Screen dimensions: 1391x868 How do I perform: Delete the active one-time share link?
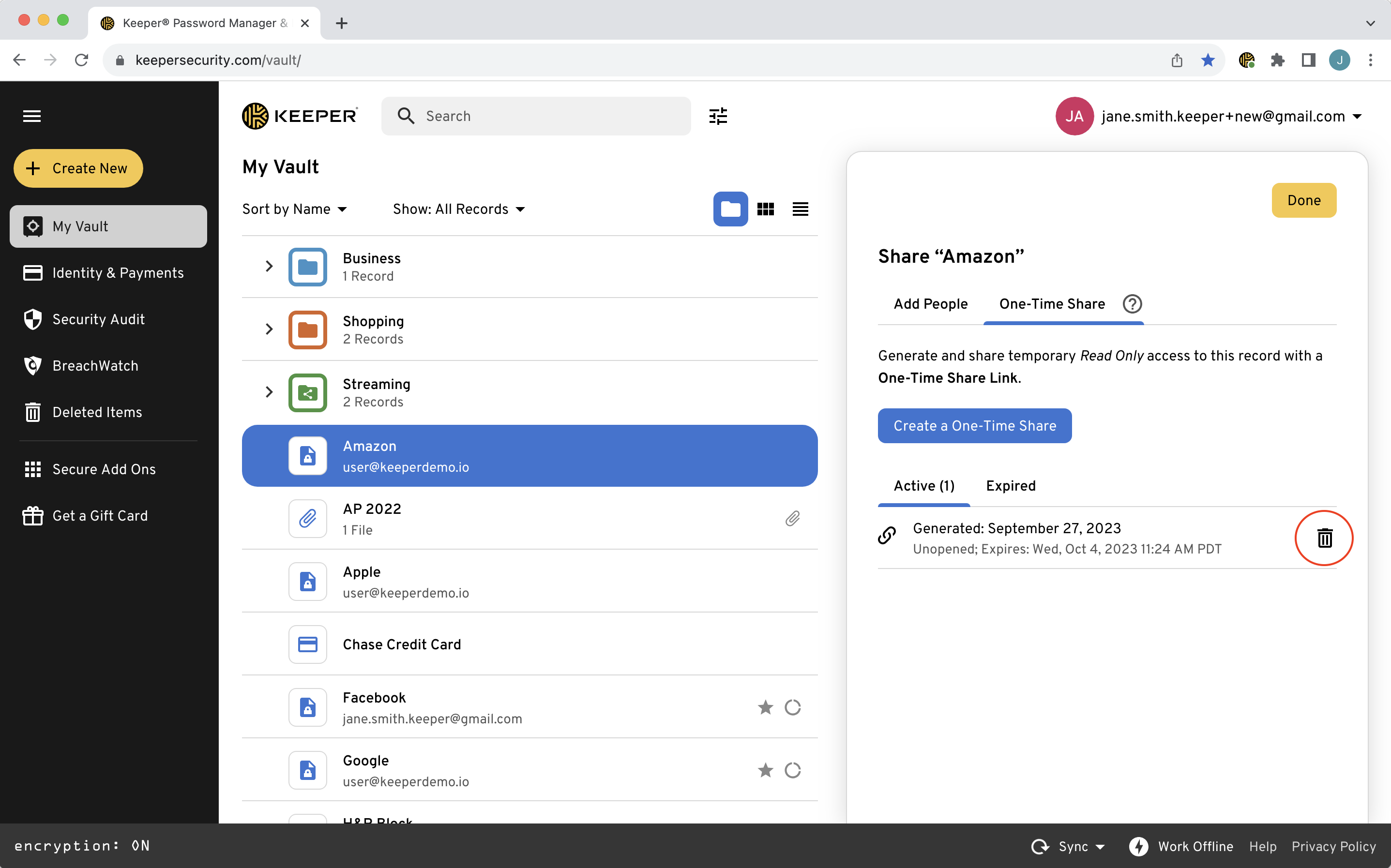coord(1324,538)
